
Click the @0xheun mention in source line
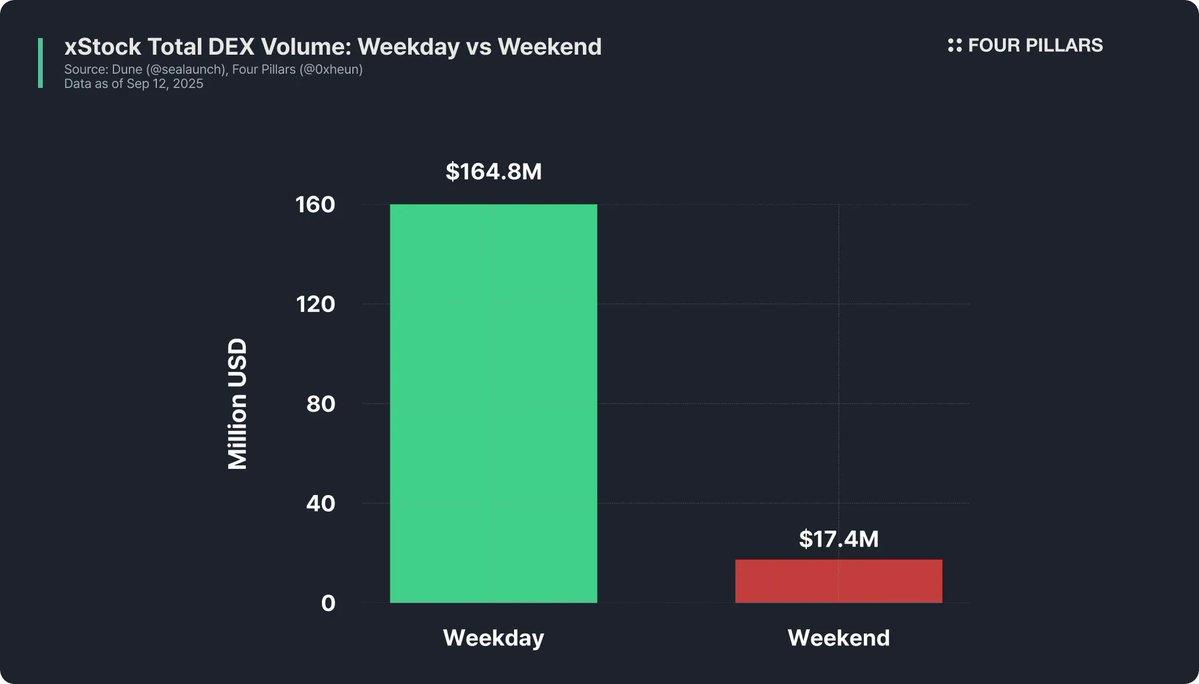coord(330,70)
